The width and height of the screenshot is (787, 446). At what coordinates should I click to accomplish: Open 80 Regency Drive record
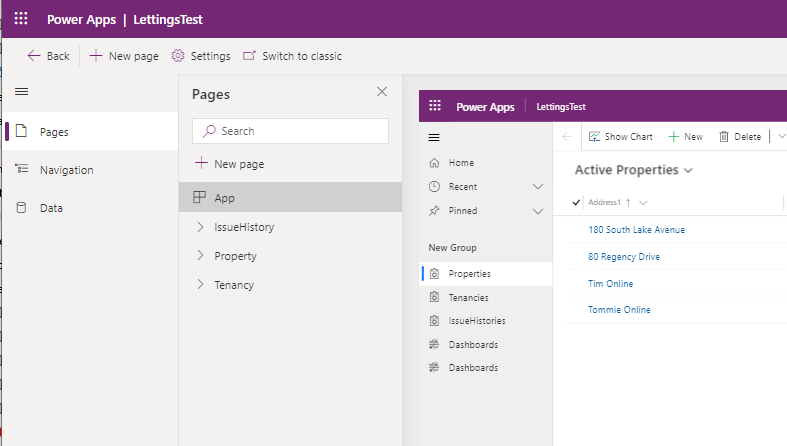(624, 257)
